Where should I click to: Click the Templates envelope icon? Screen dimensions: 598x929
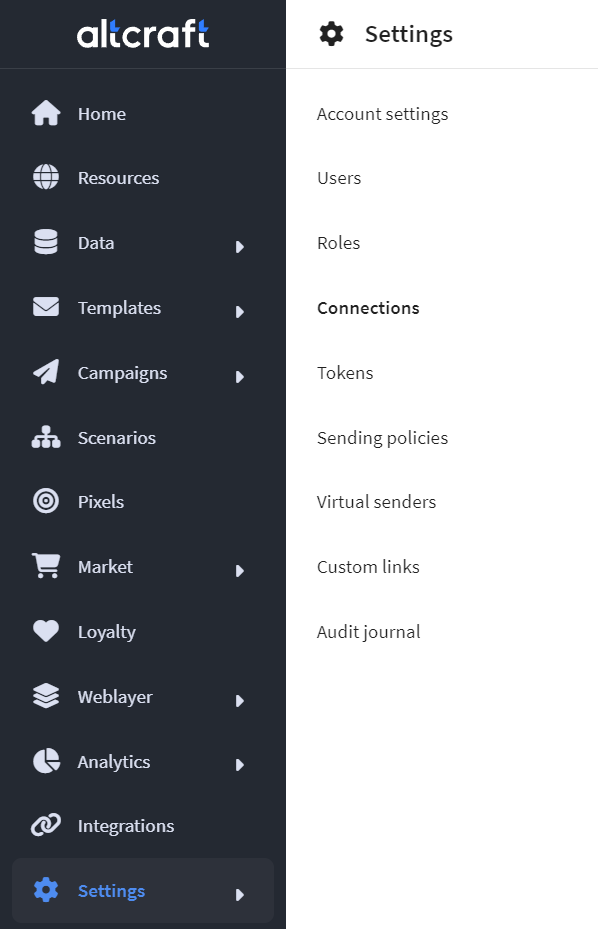pos(46,307)
